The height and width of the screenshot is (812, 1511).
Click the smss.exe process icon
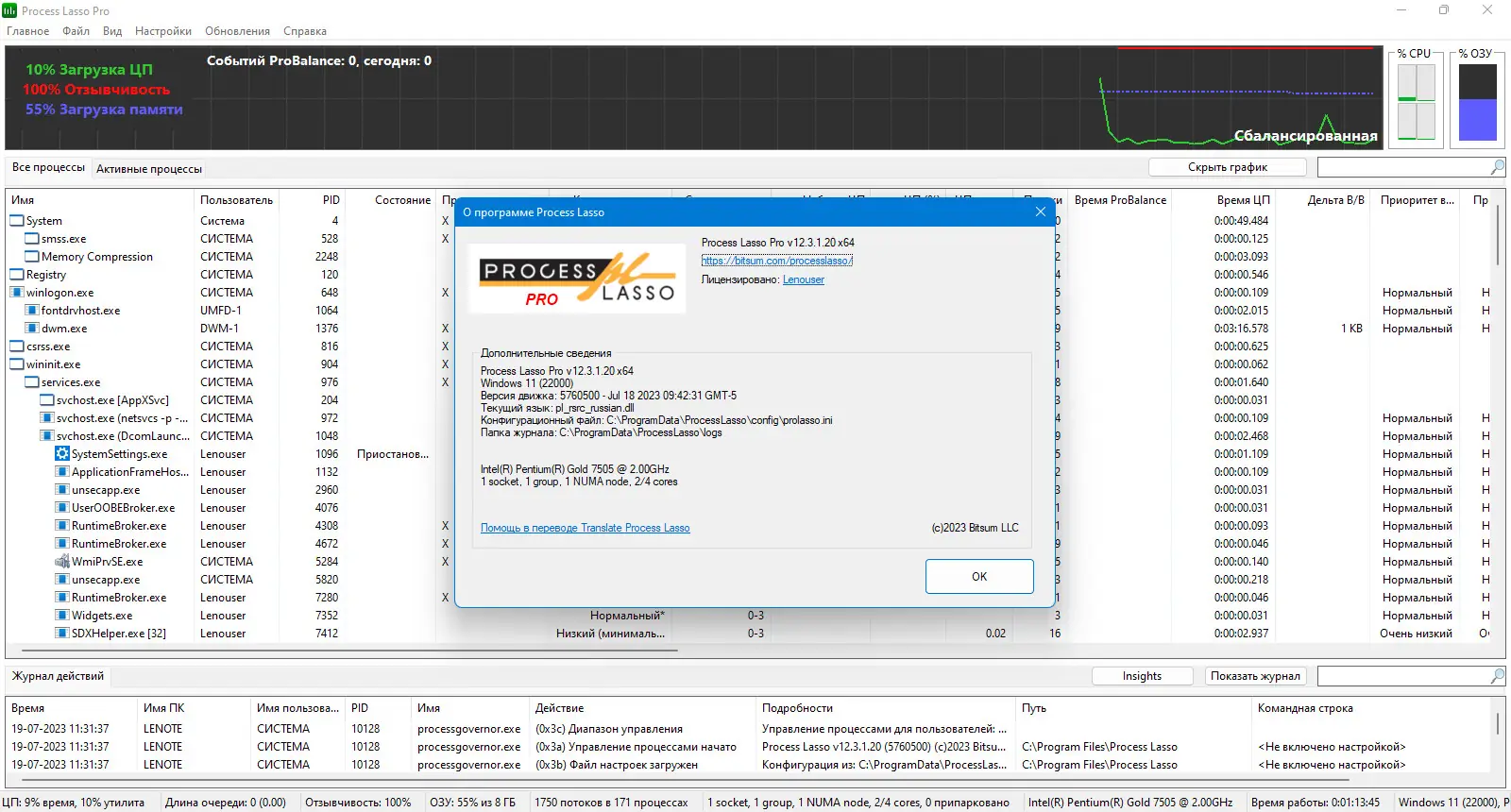[32, 239]
